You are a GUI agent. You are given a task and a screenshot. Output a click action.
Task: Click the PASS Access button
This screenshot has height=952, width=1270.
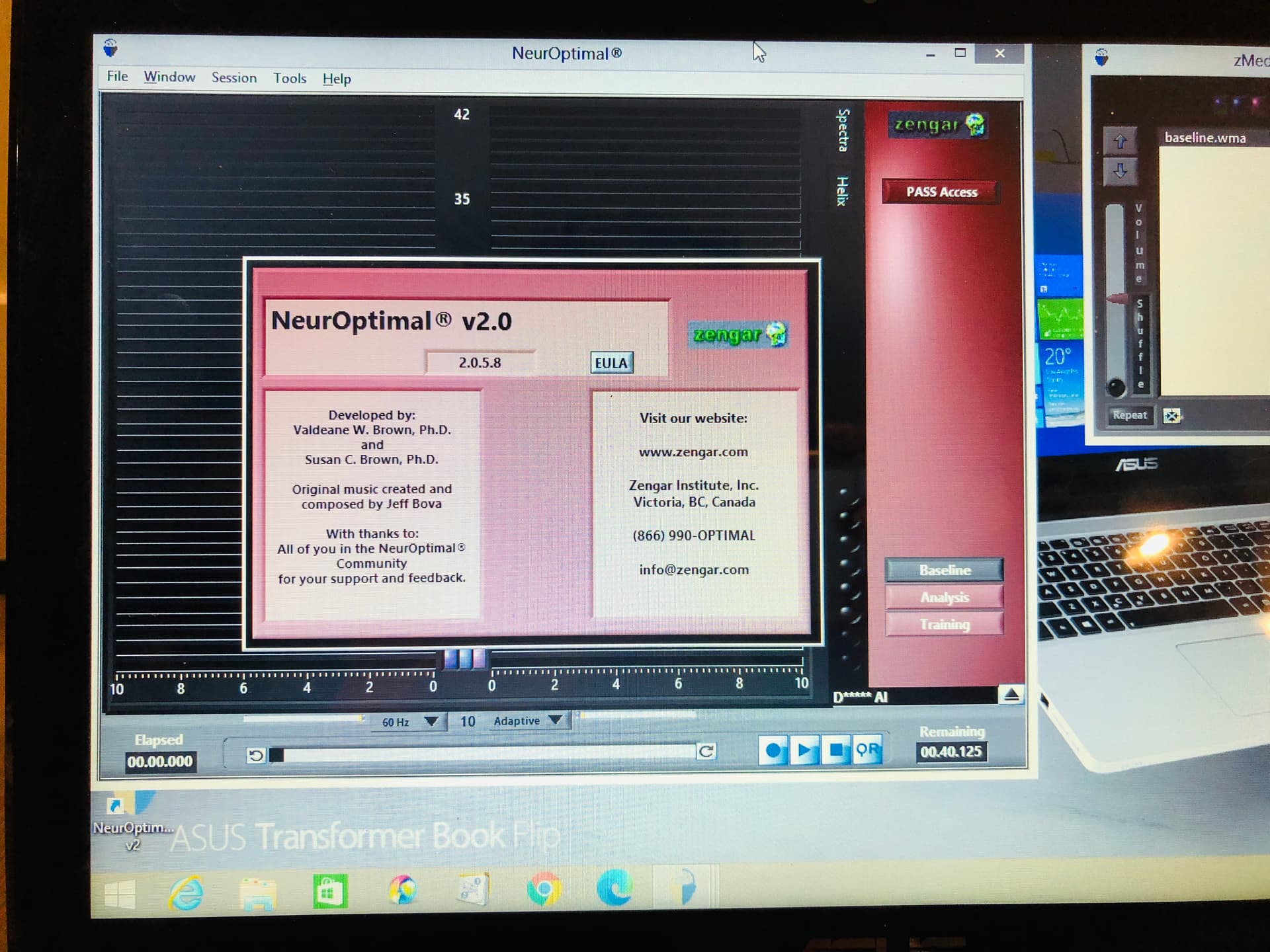point(941,192)
